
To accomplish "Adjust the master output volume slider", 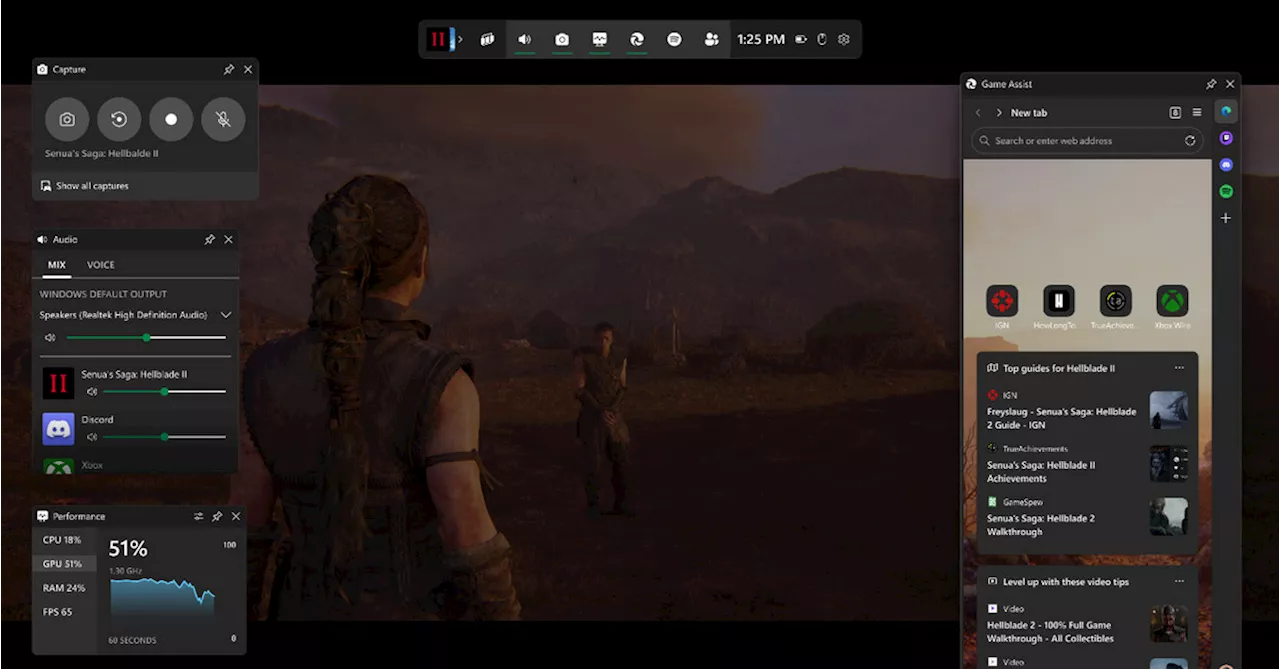I will (x=146, y=338).
